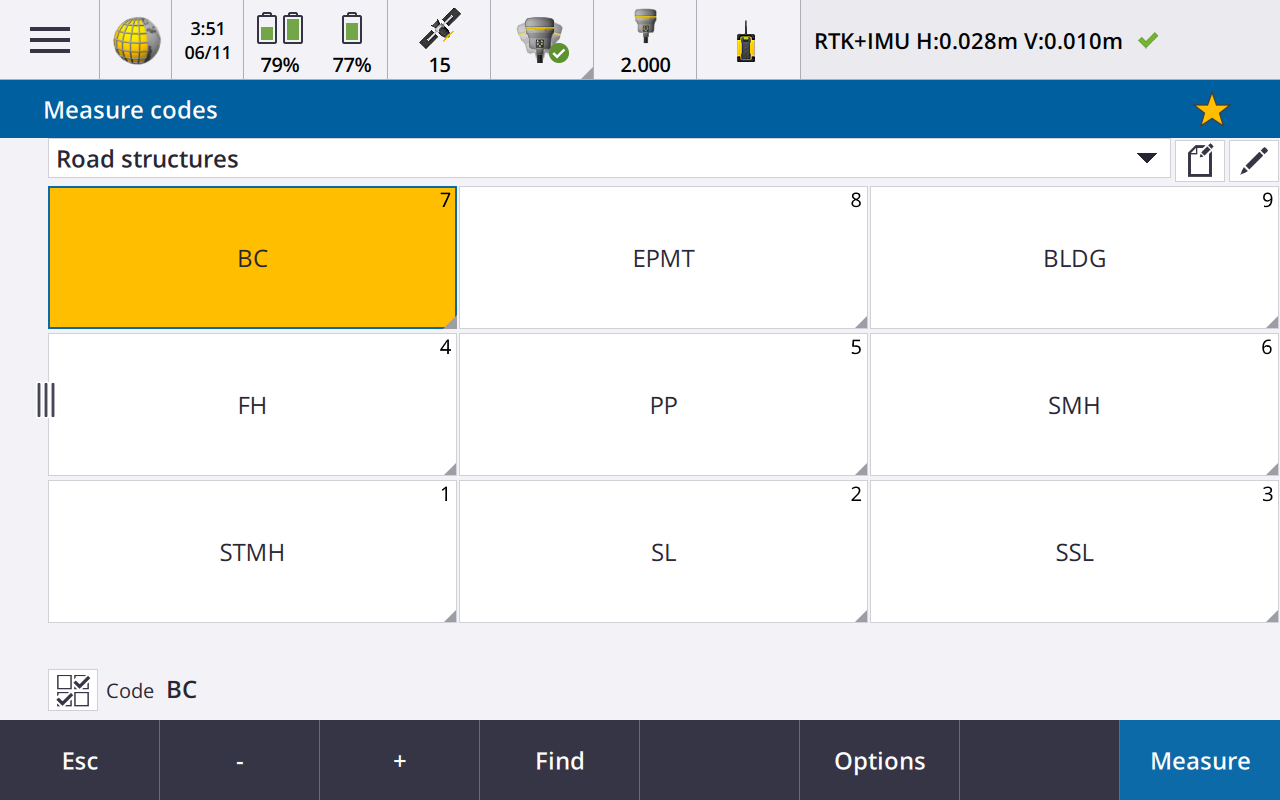Open the hamburger main menu
The height and width of the screenshot is (800, 1280).
[x=50, y=40]
